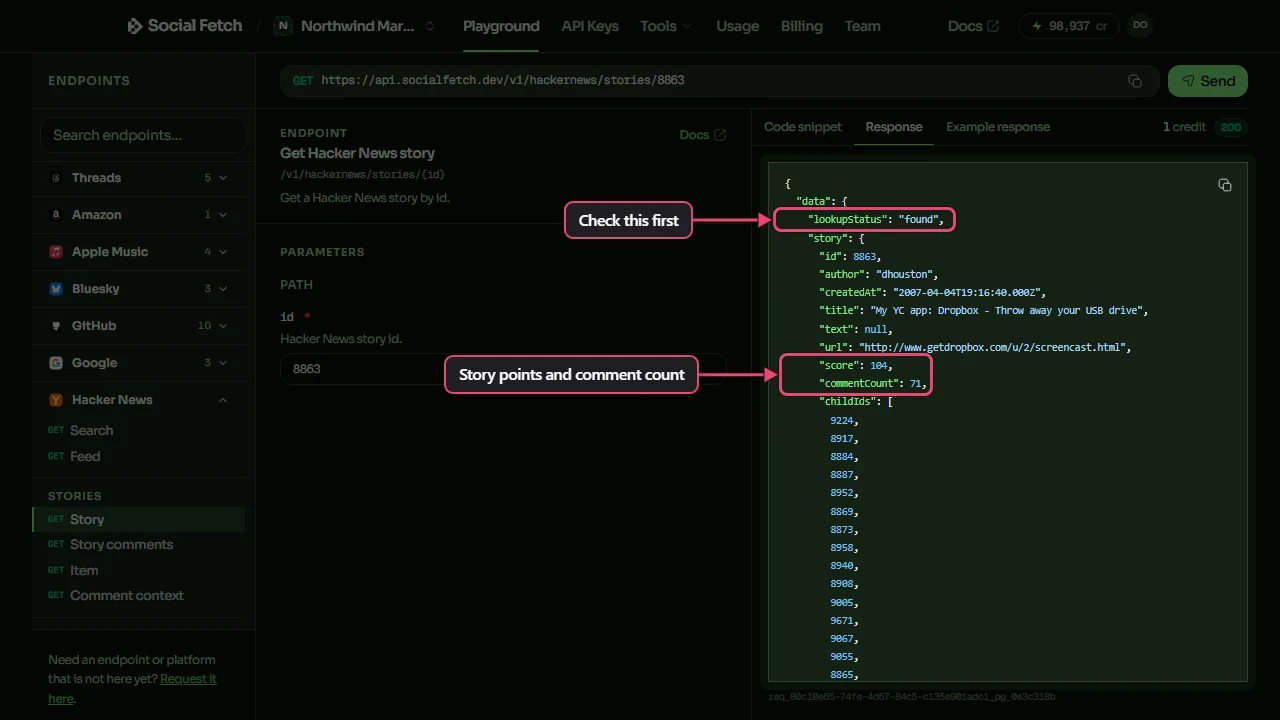Open the API Keys page

point(590,26)
